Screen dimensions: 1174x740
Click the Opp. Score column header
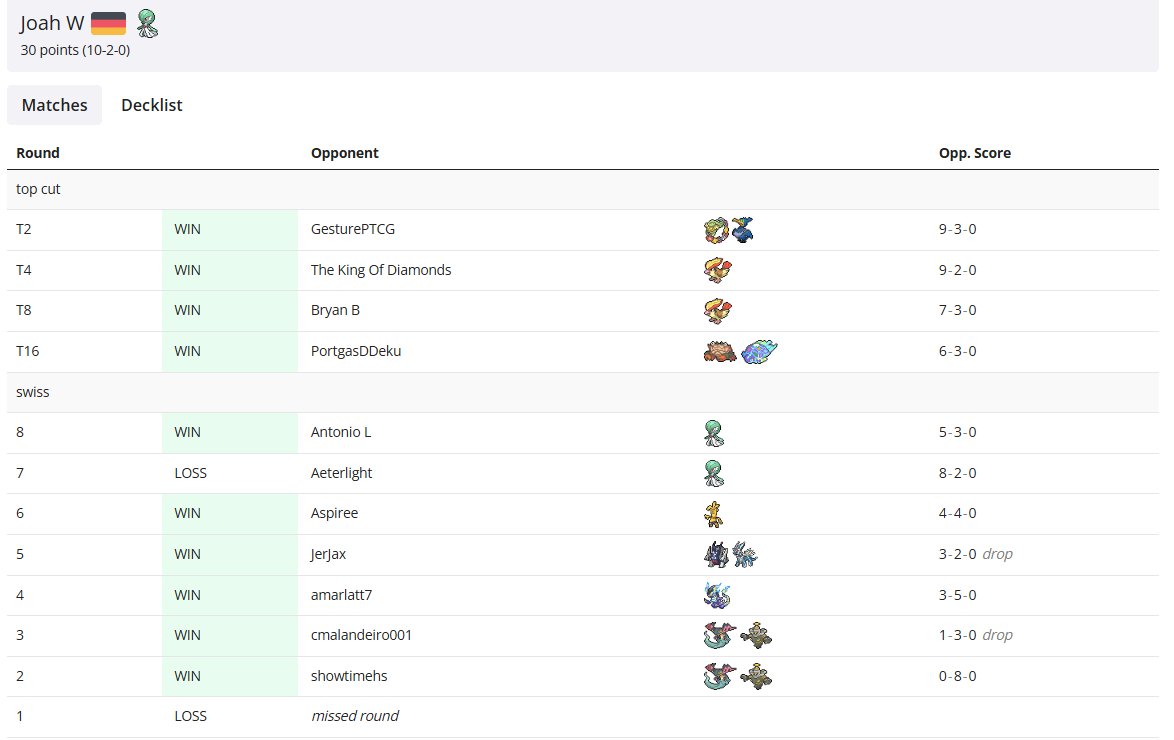[975, 153]
